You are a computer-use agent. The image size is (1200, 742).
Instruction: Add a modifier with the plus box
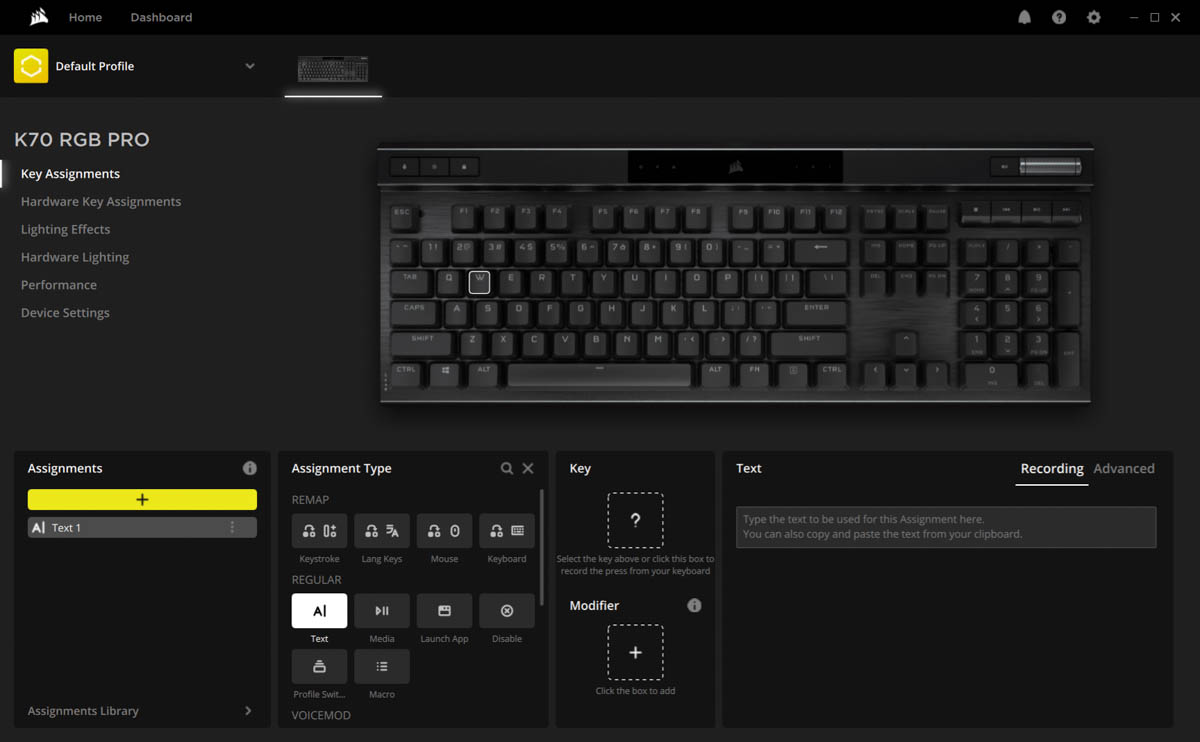point(635,653)
